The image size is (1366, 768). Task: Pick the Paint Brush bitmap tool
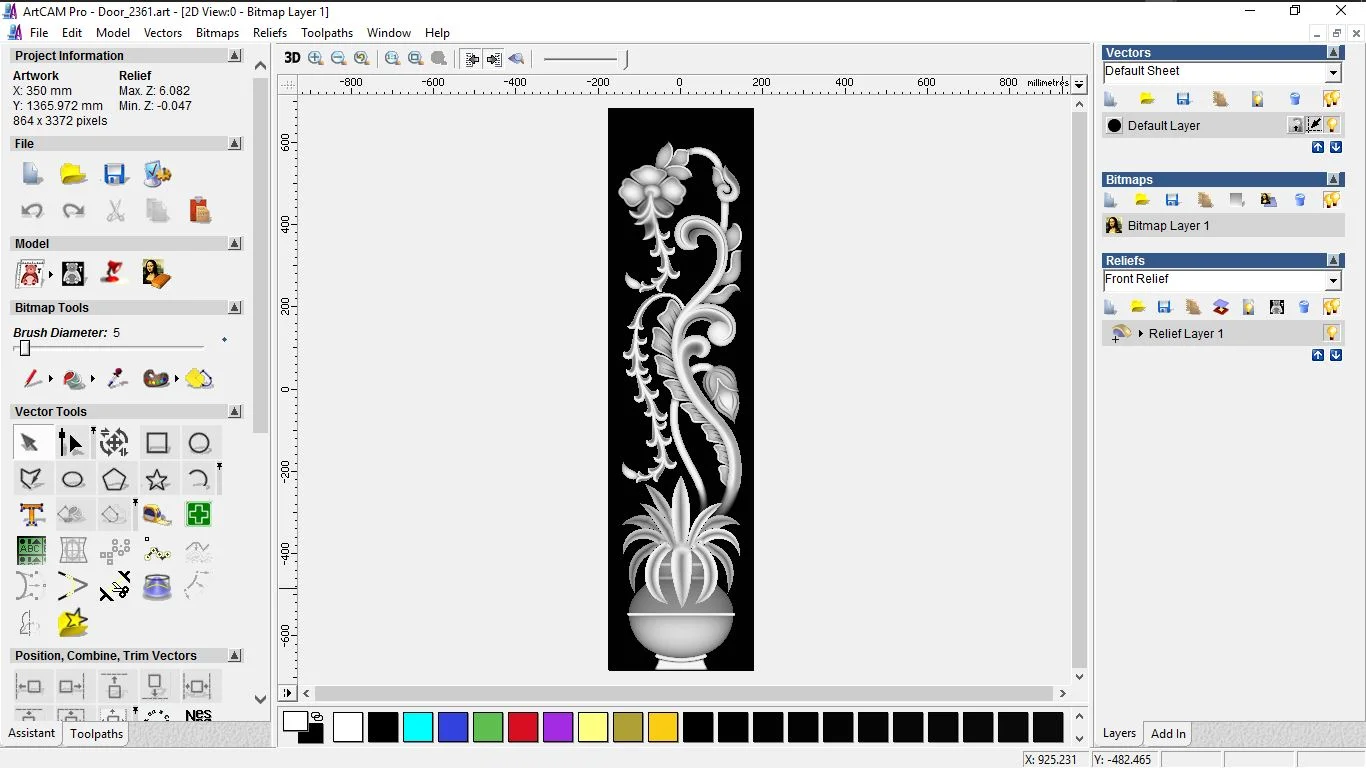pyautogui.click(x=32, y=379)
